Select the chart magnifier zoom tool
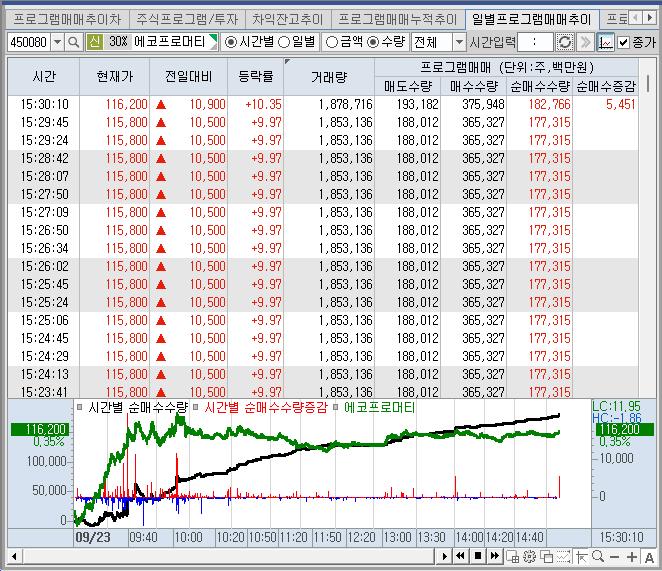 [598, 557]
